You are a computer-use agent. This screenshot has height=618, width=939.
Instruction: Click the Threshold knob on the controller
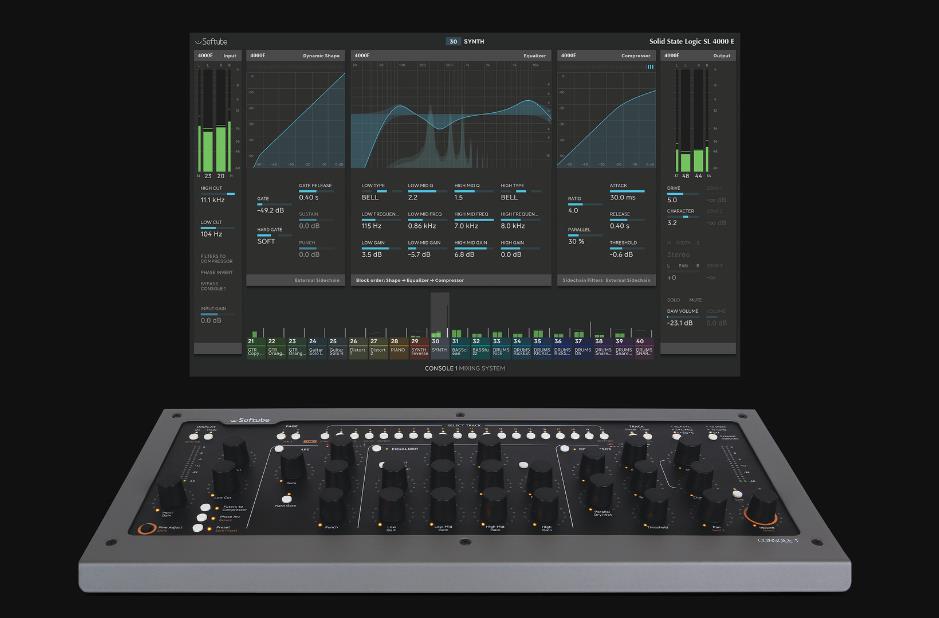click(x=655, y=507)
